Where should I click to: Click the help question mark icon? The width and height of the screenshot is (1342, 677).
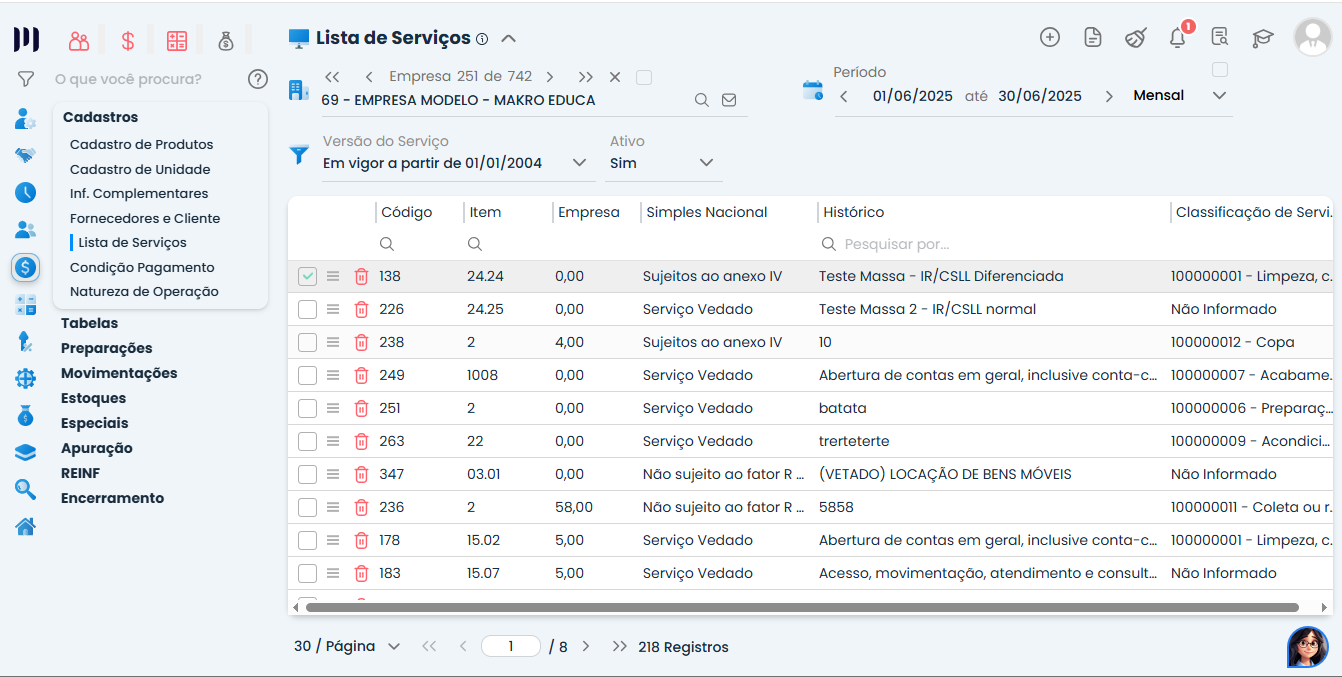(x=258, y=79)
